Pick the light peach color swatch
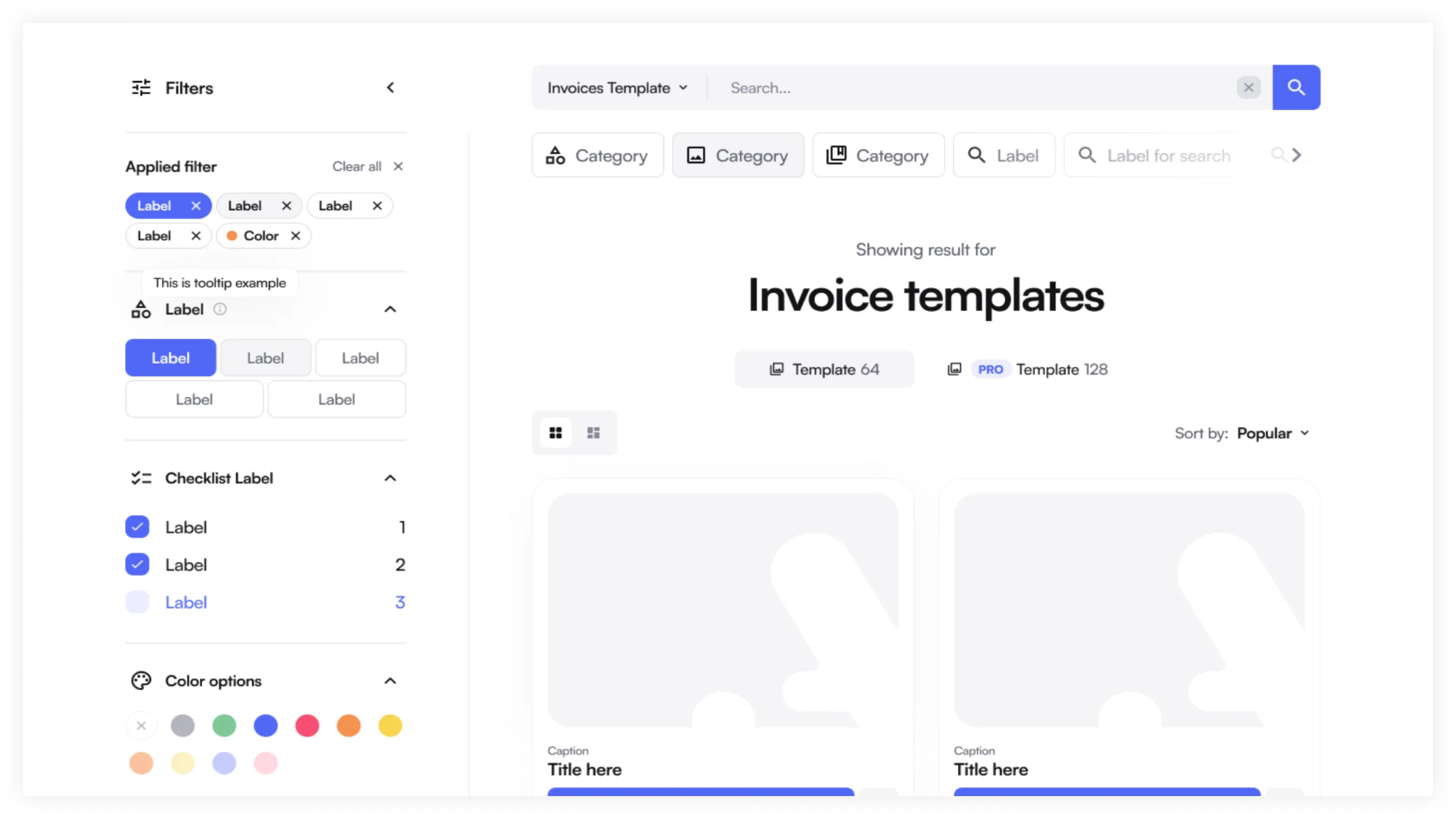 pyautogui.click(x=141, y=763)
